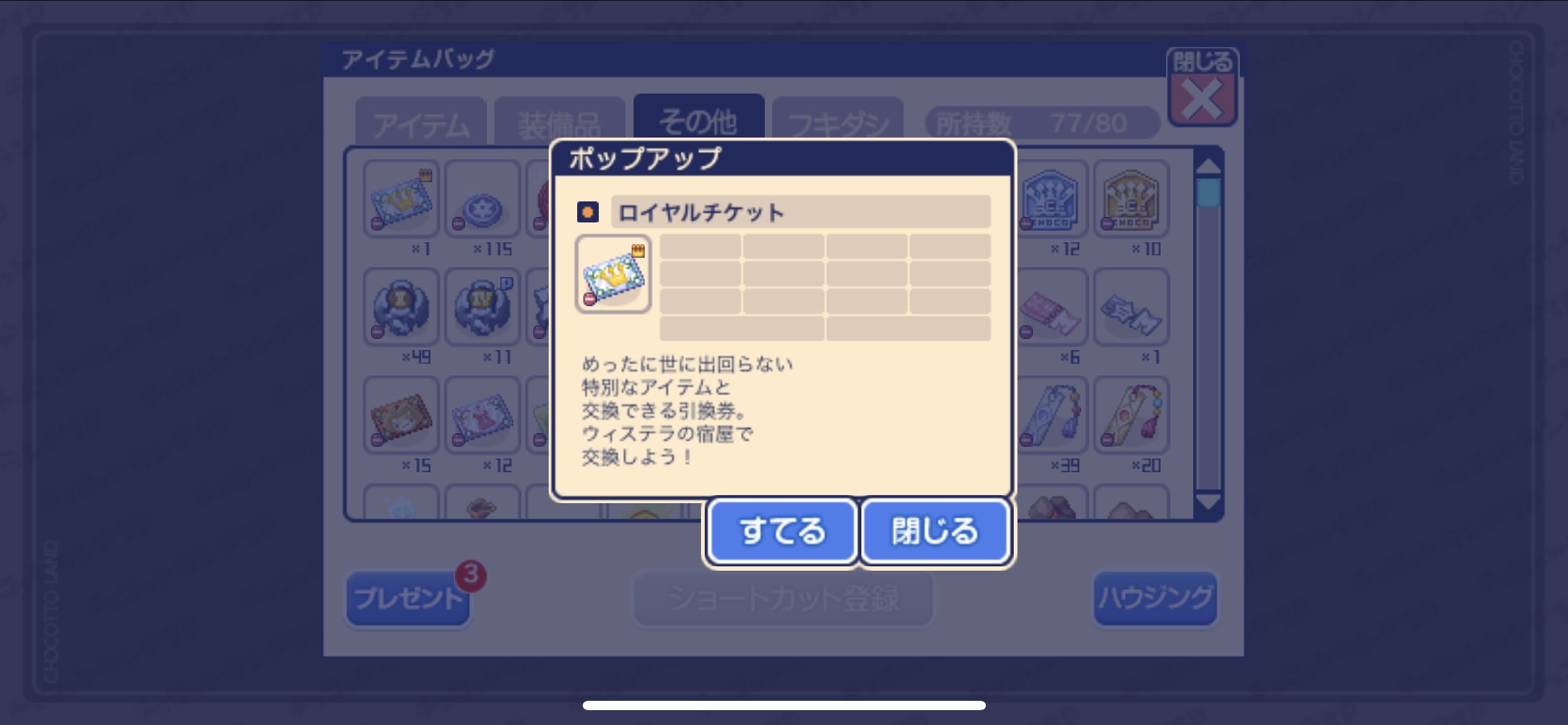Click the Royal Ticket thumbnail in popup
Screen dimensions: 1568x725
[613, 274]
